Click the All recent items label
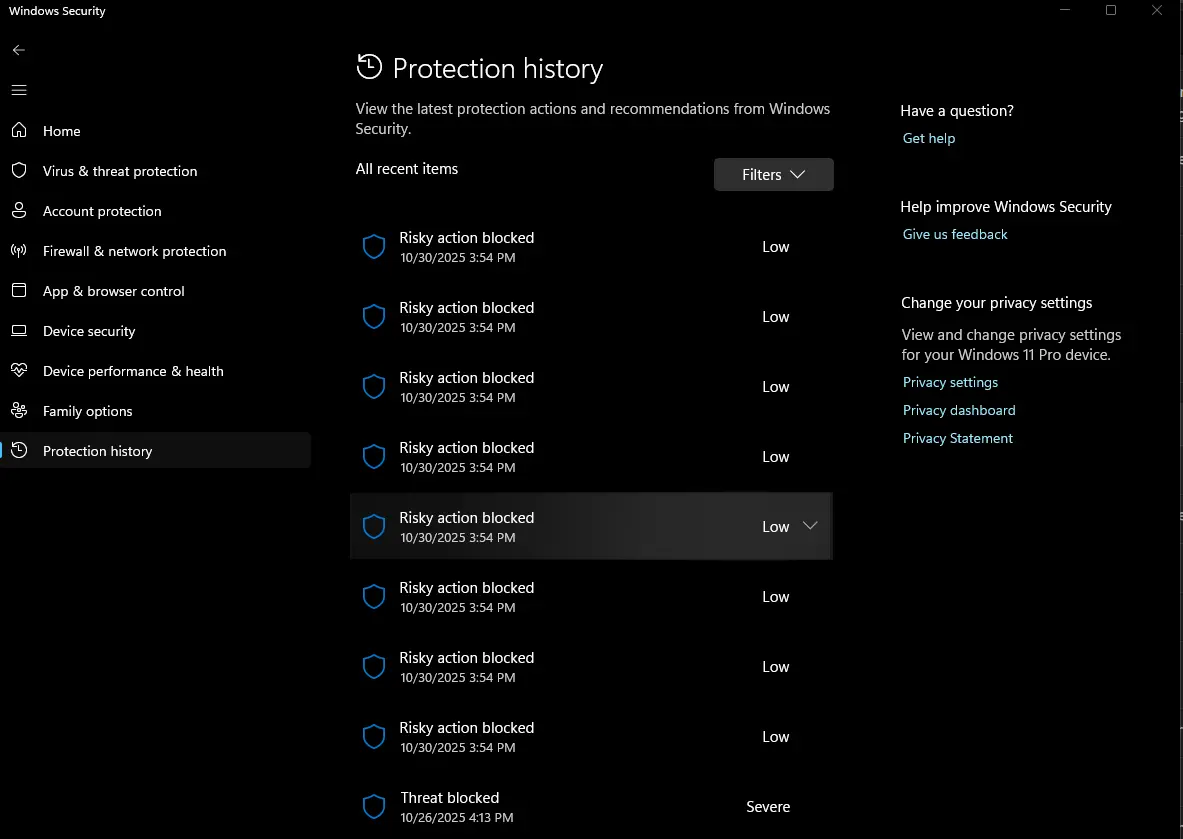 point(407,169)
